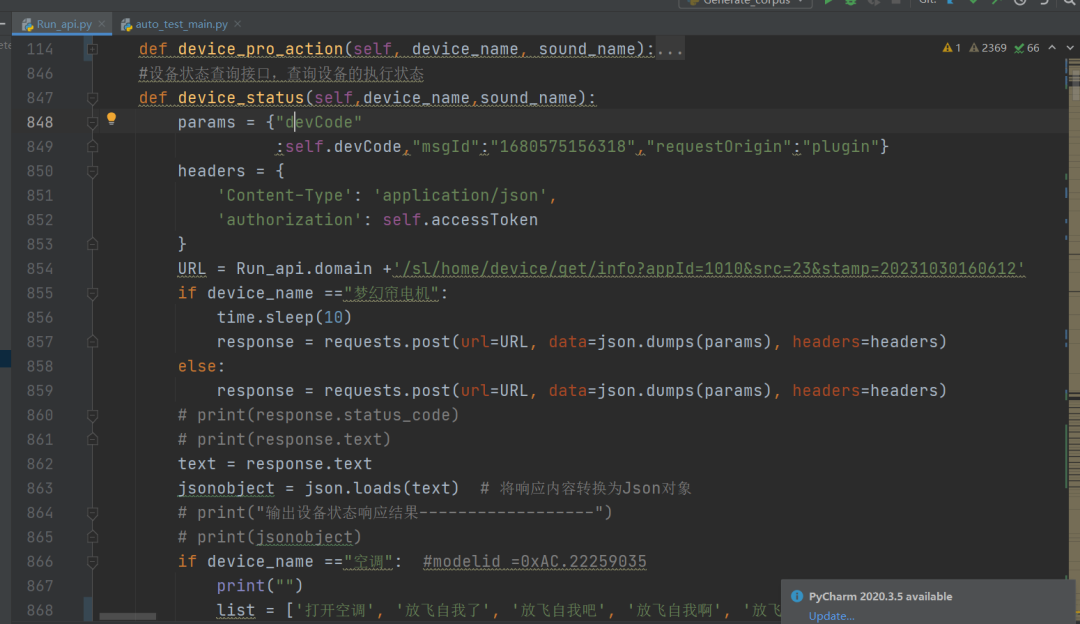Click the editor's horizontal scrollbar thumb
1080x624 pixels.
[127, 616]
